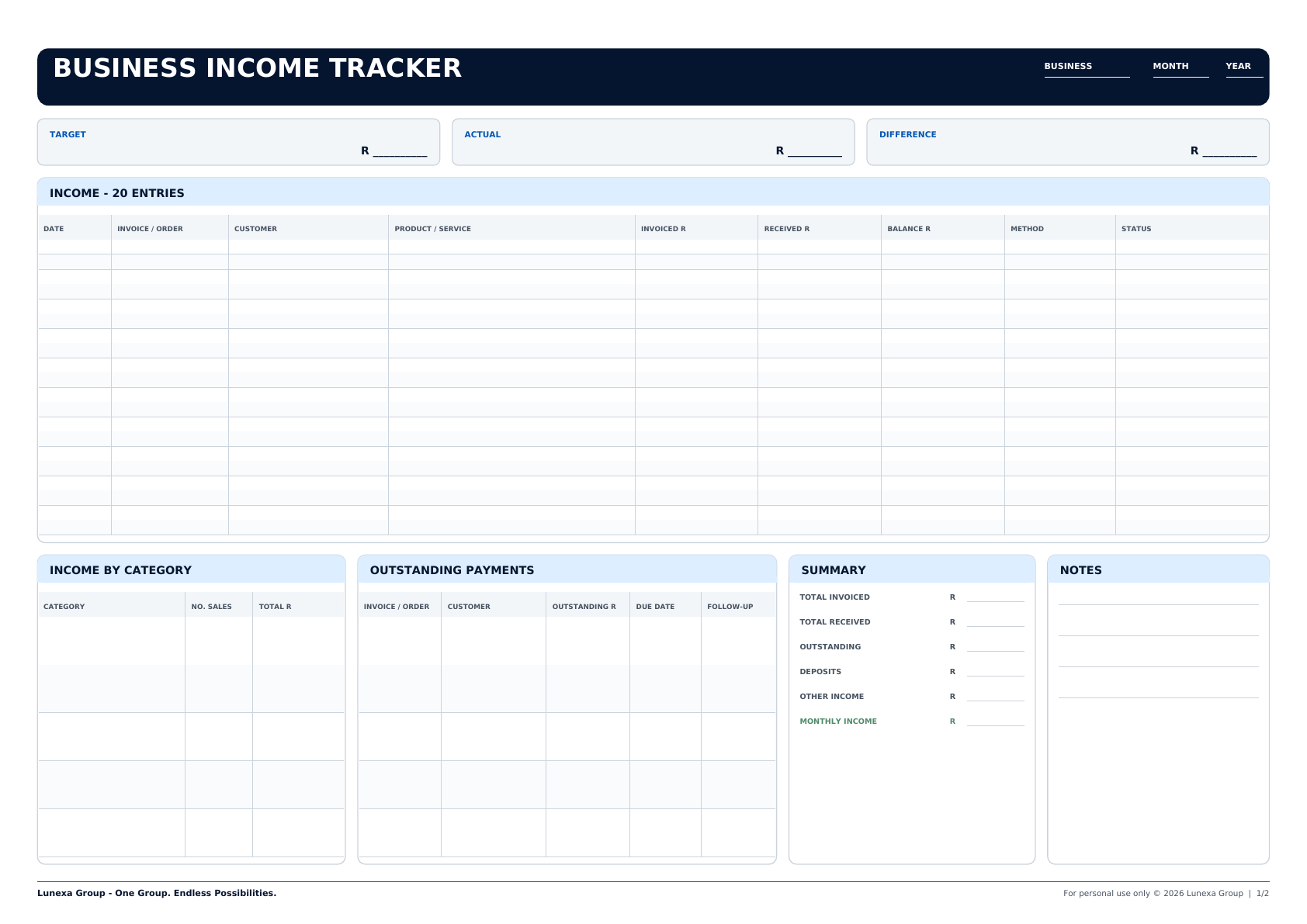The height and width of the screenshot is (924, 1307).
Task: Click the 'OUTSTANDING PAYMENTS' heading
Action: click(x=452, y=570)
